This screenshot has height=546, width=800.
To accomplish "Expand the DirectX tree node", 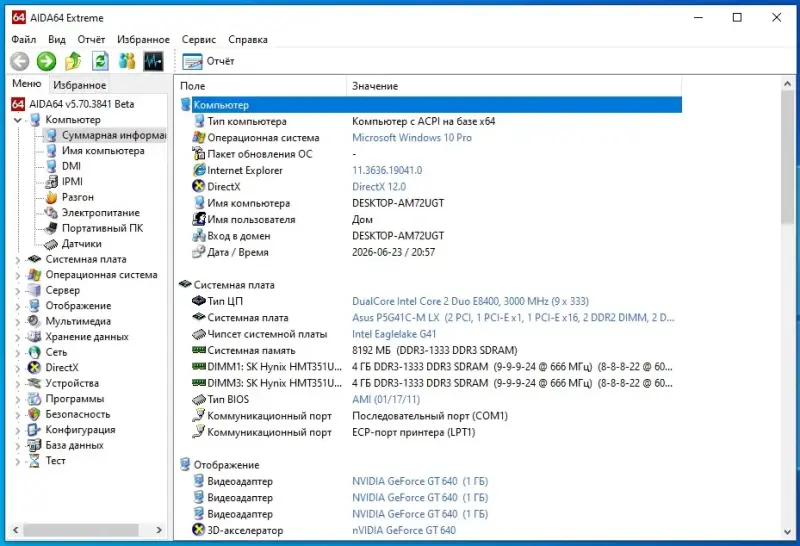I will (x=18, y=368).
